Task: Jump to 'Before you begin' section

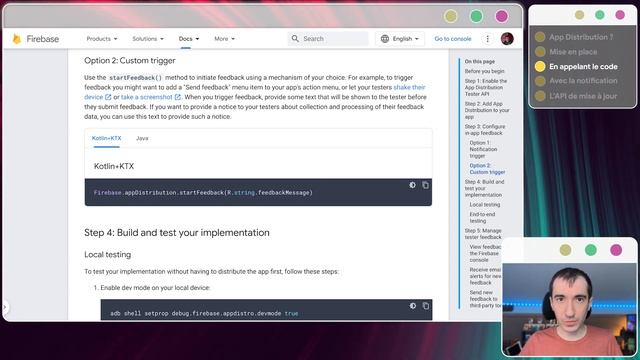Action: [484, 71]
